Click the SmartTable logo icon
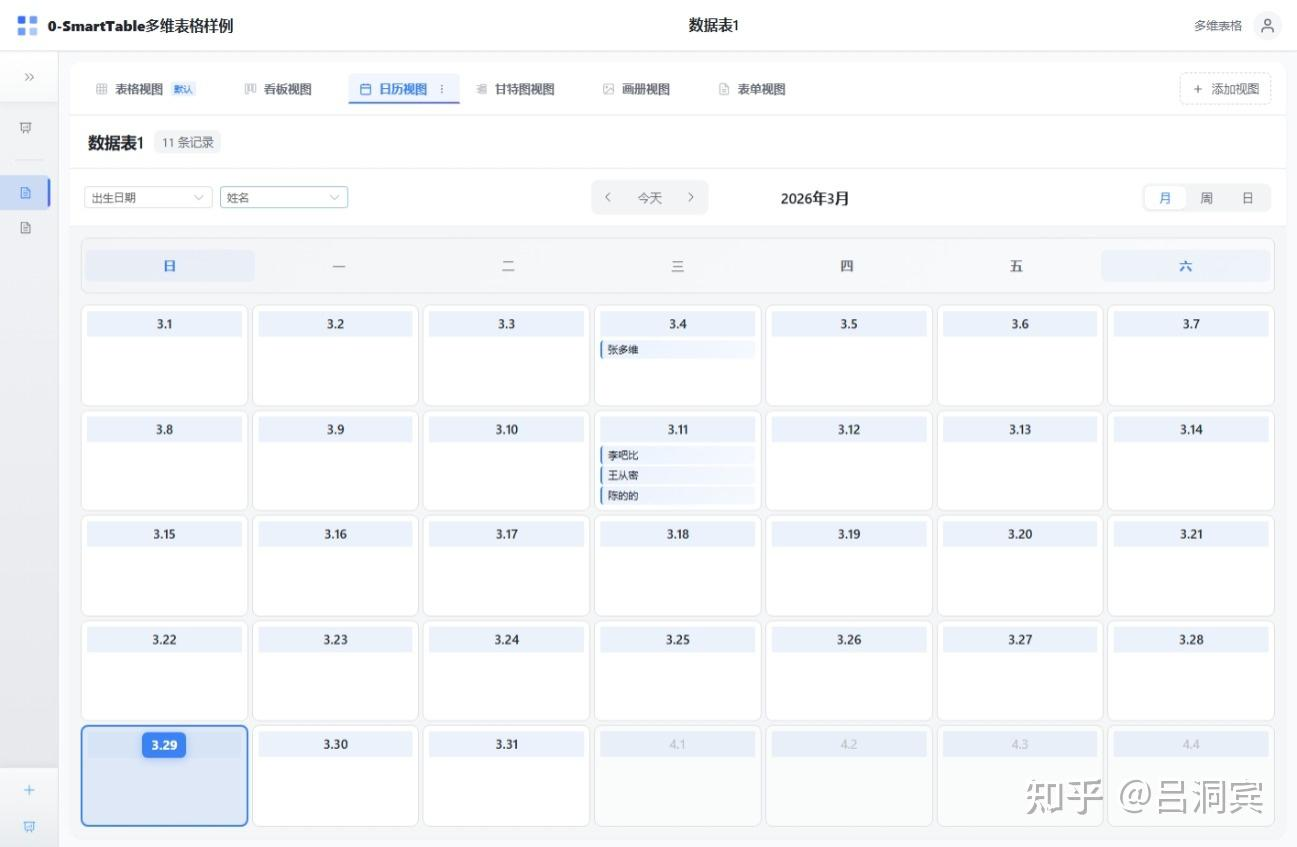The height and width of the screenshot is (847, 1297). point(27,26)
